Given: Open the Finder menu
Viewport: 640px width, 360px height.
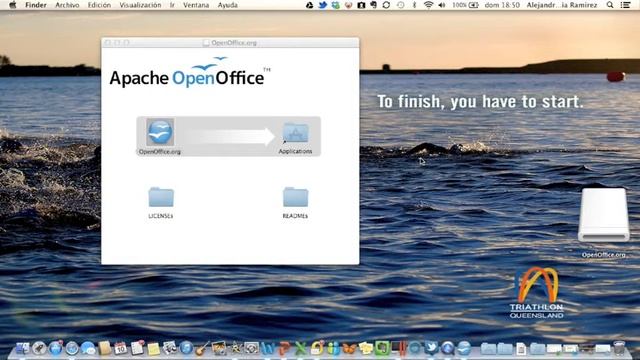Looking at the screenshot, I should point(36,5).
